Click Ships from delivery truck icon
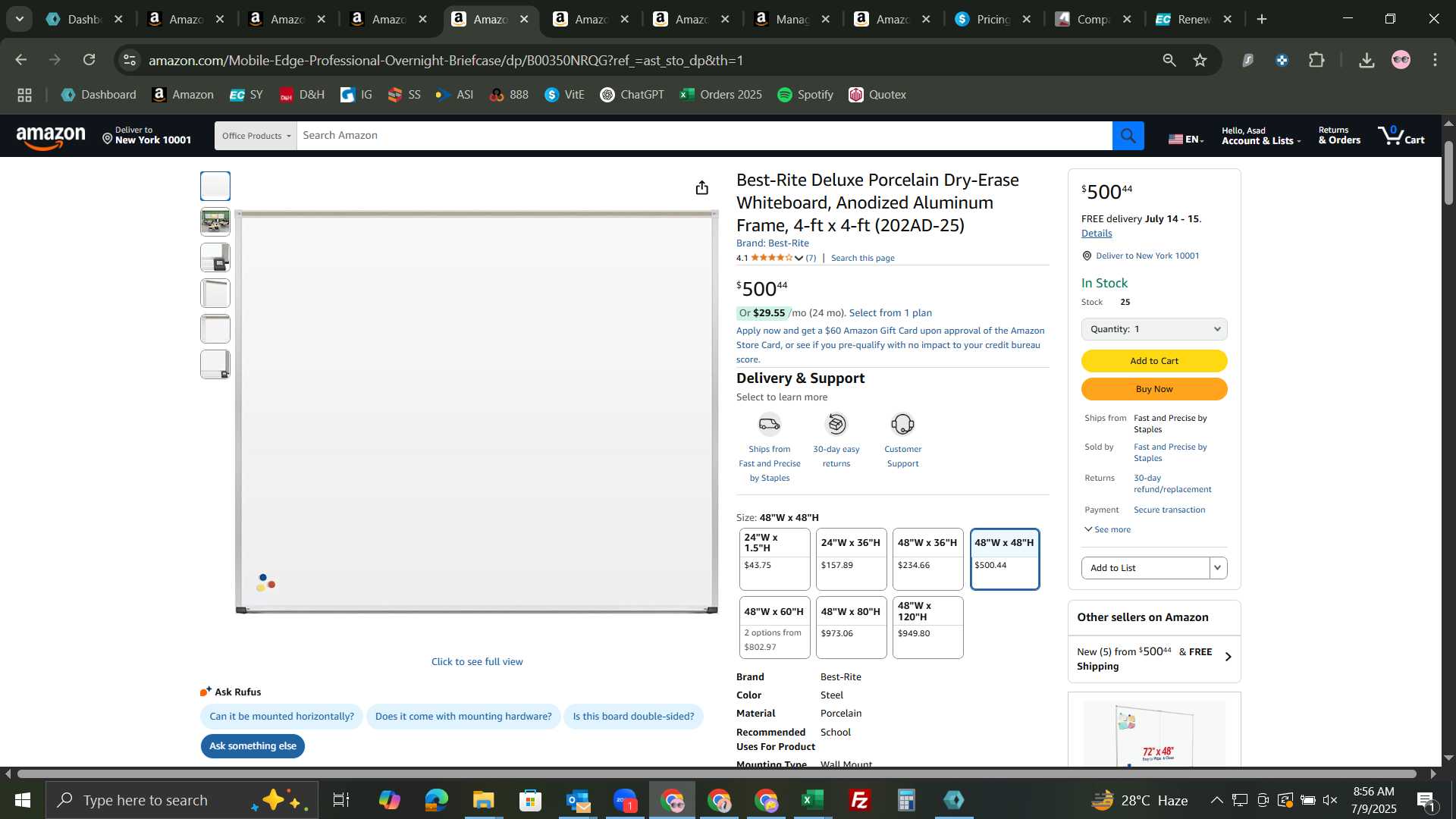The height and width of the screenshot is (819, 1456). [x=769, y=424]
